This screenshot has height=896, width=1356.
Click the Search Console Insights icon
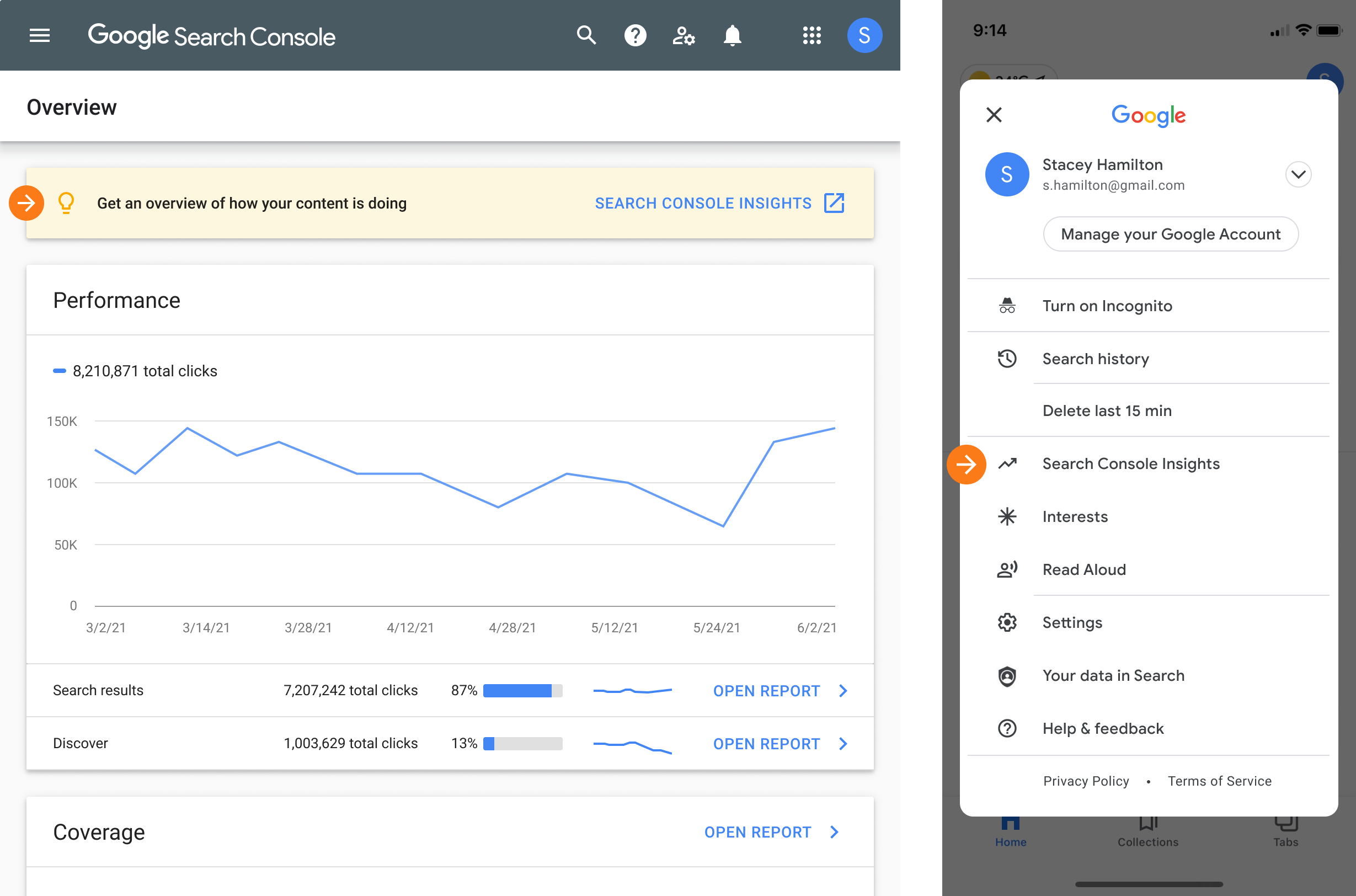pos(1007,463)
